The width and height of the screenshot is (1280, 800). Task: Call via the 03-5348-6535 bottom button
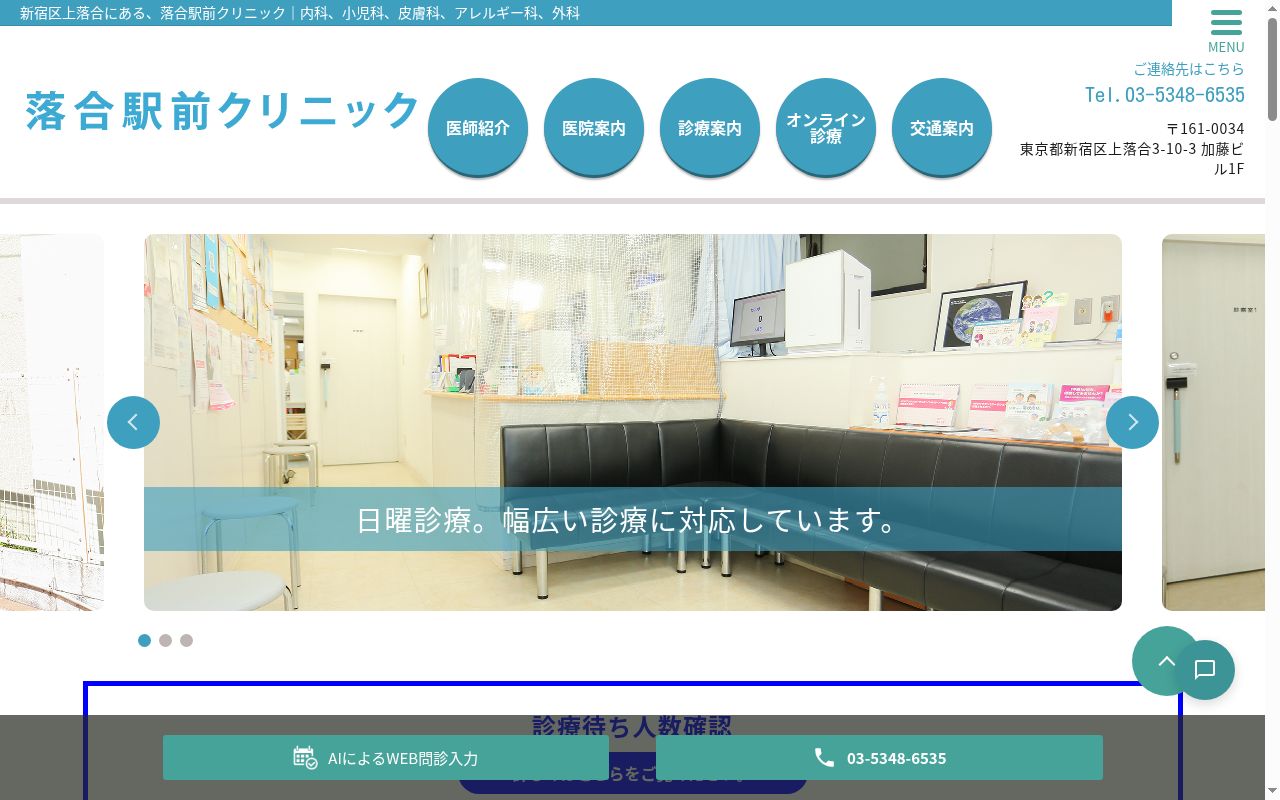tap(879, 758)
